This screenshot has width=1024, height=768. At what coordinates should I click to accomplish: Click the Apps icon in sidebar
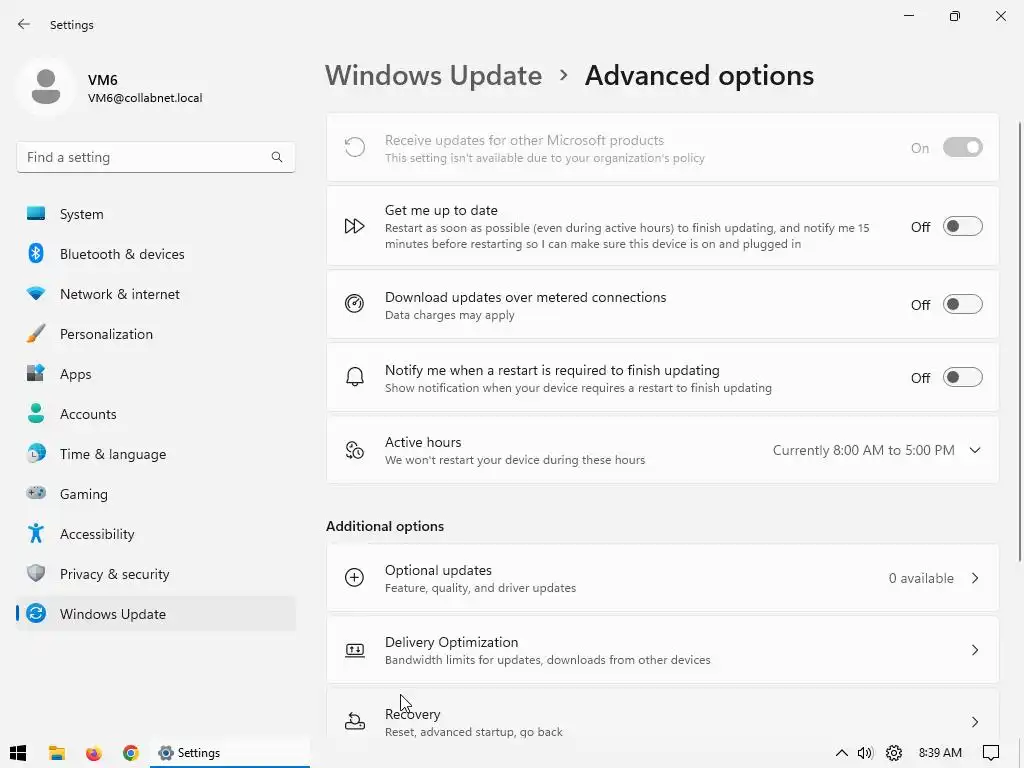click(36, 374)
